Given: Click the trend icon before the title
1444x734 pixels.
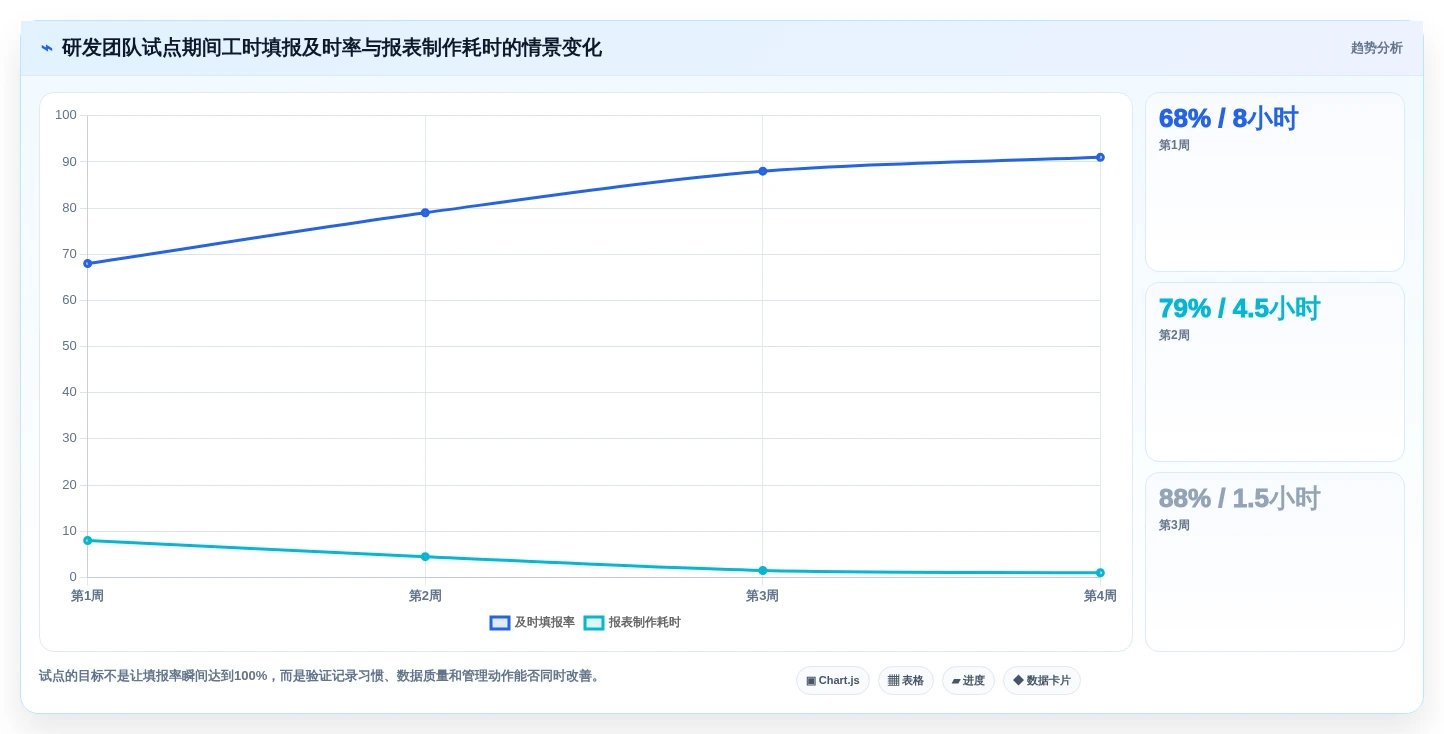Looking at the screenshot, I should point(47,48).
